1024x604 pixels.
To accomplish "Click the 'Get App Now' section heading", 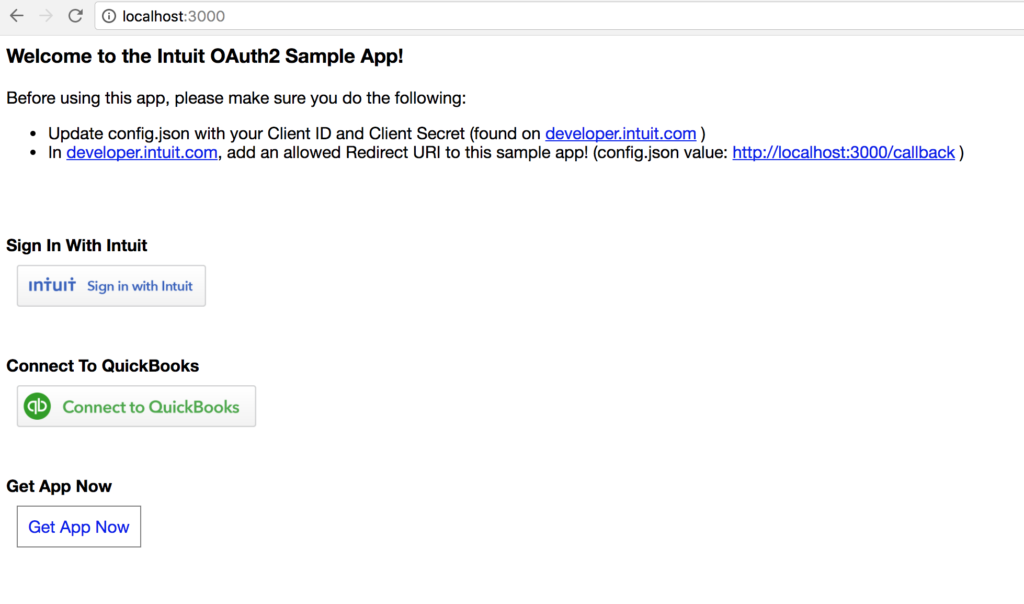I will [59, 486].
